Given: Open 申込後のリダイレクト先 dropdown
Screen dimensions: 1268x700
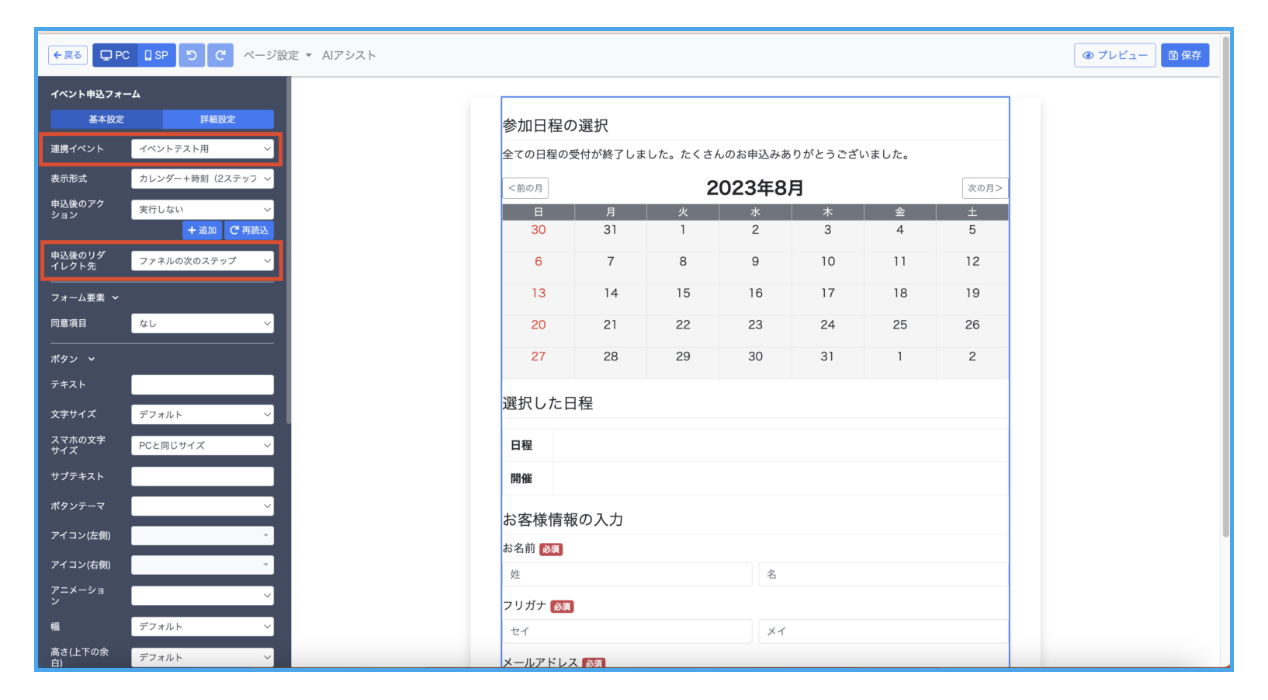Looking at the screenshot, I should (202, 261).
